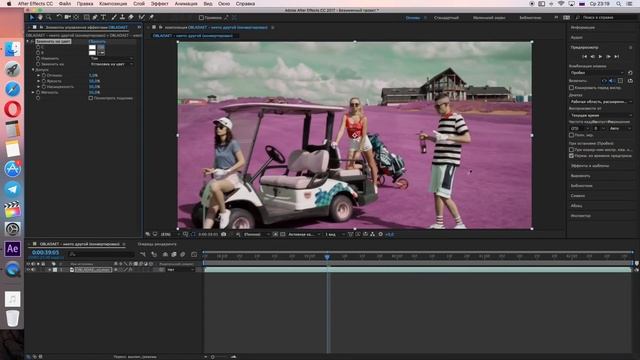
Task: Select the Clone Stamp tool
Action: pos(122,17)
